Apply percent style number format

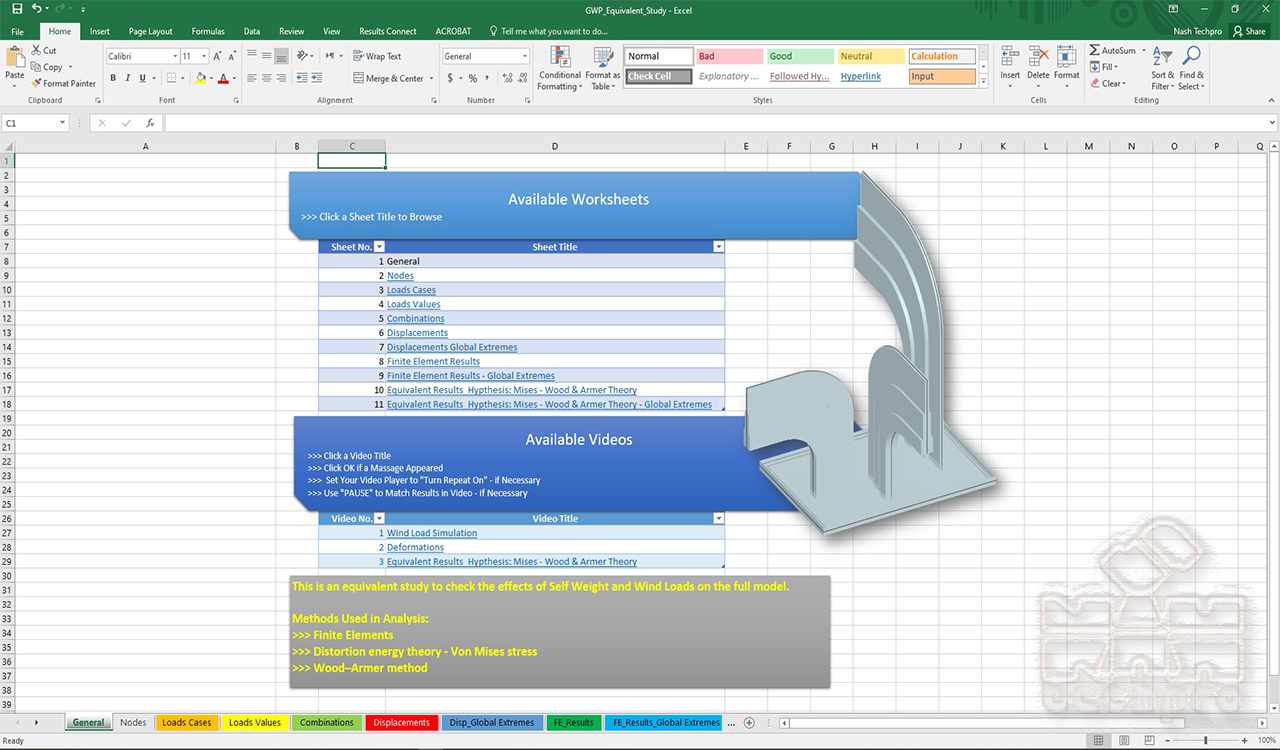click(473, 78)
